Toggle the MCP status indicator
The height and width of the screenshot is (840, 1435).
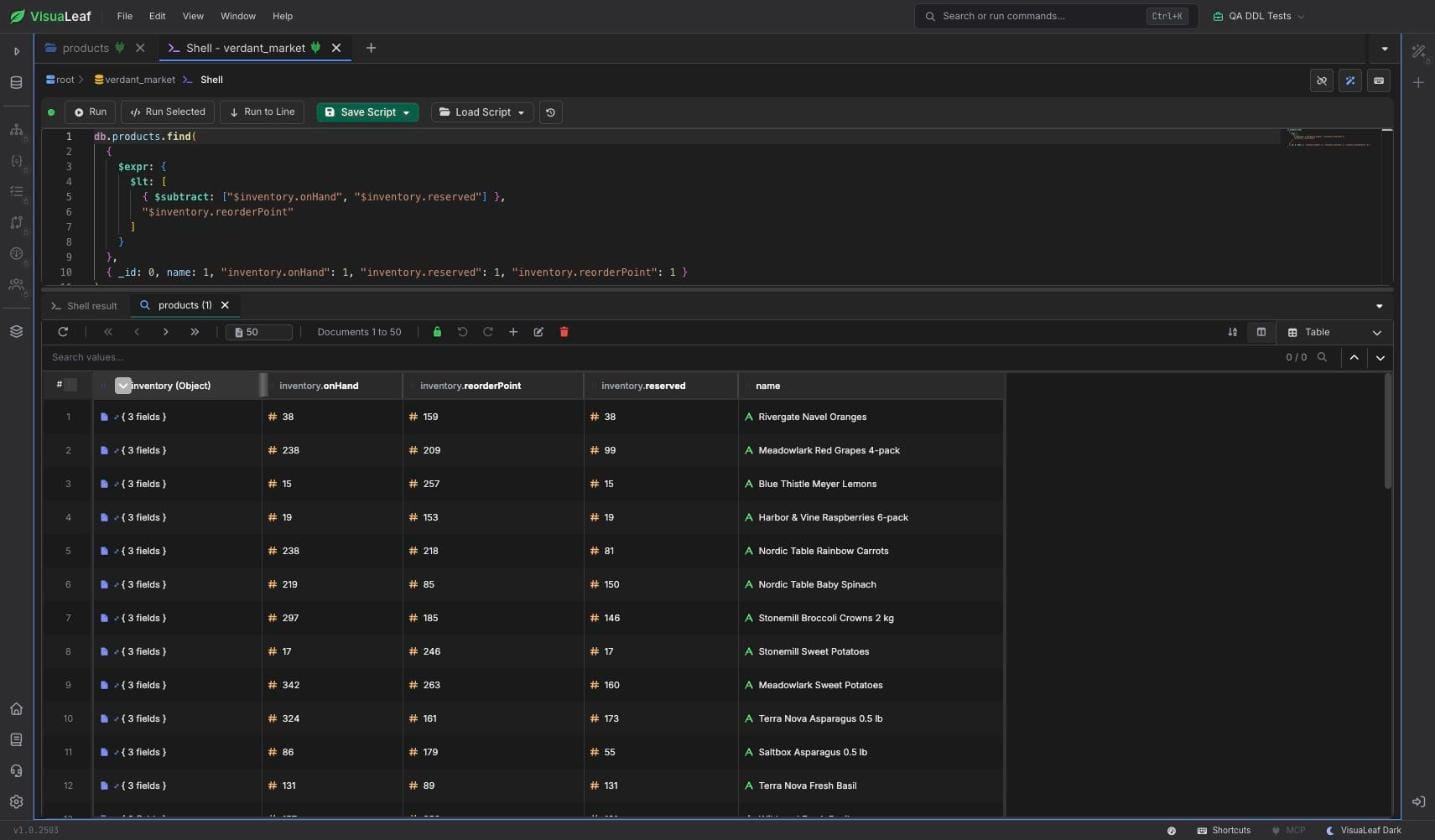1288,831
